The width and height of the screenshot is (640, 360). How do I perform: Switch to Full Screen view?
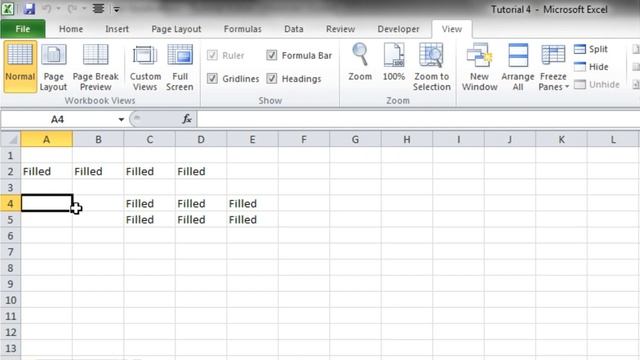click(180, 68)
